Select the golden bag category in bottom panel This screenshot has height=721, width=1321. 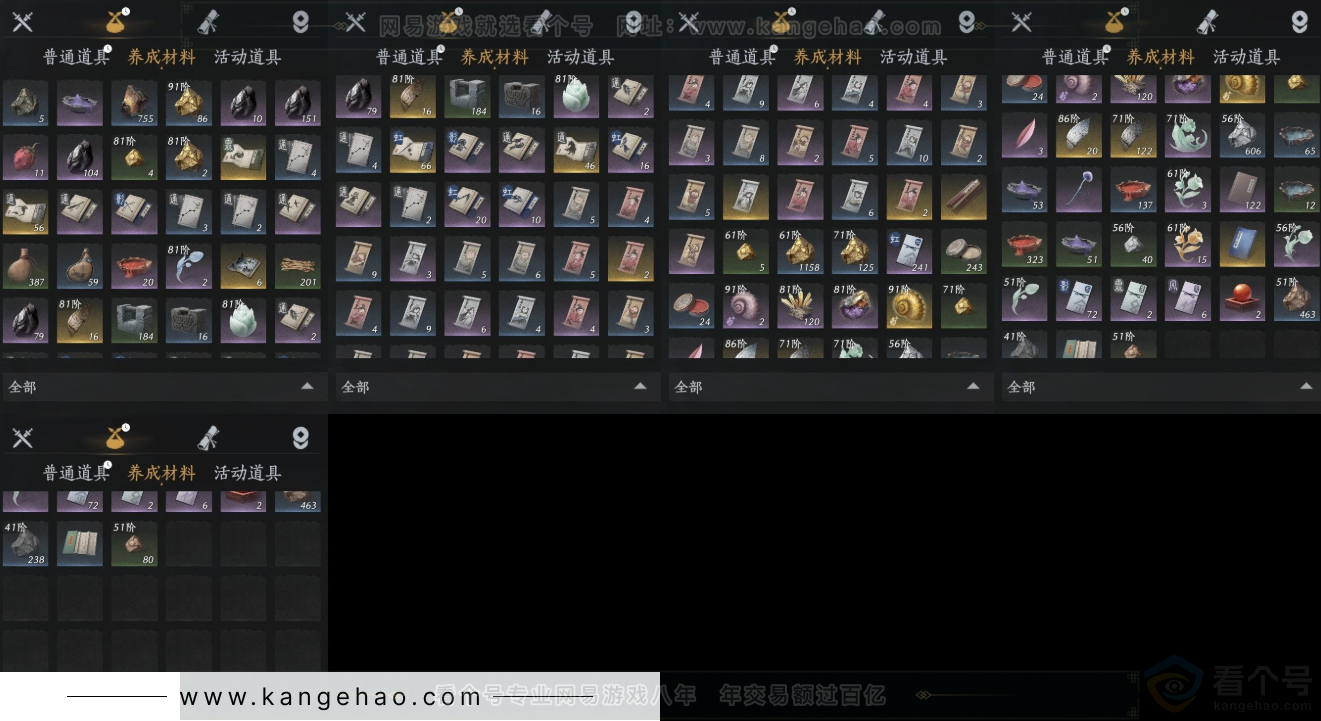click(116, 437)
